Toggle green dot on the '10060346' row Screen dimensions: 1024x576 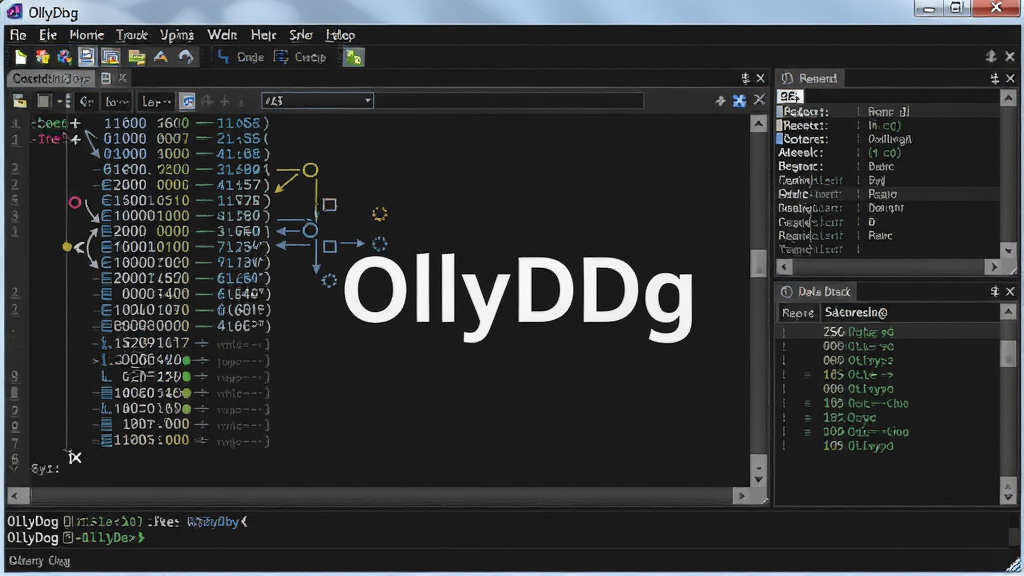coord(187,393)
